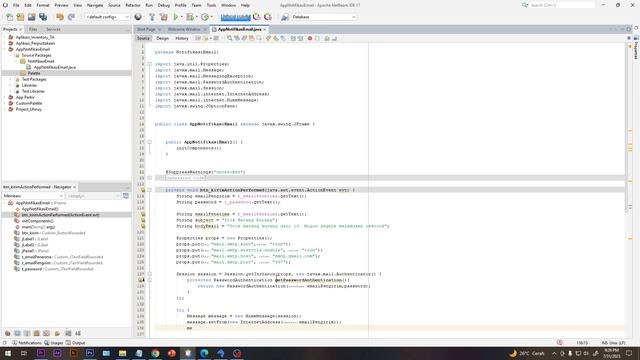The image size is (640, 360).
Task: Toggle Fully Qualified Names in Navigator
Action: [57, 333]
